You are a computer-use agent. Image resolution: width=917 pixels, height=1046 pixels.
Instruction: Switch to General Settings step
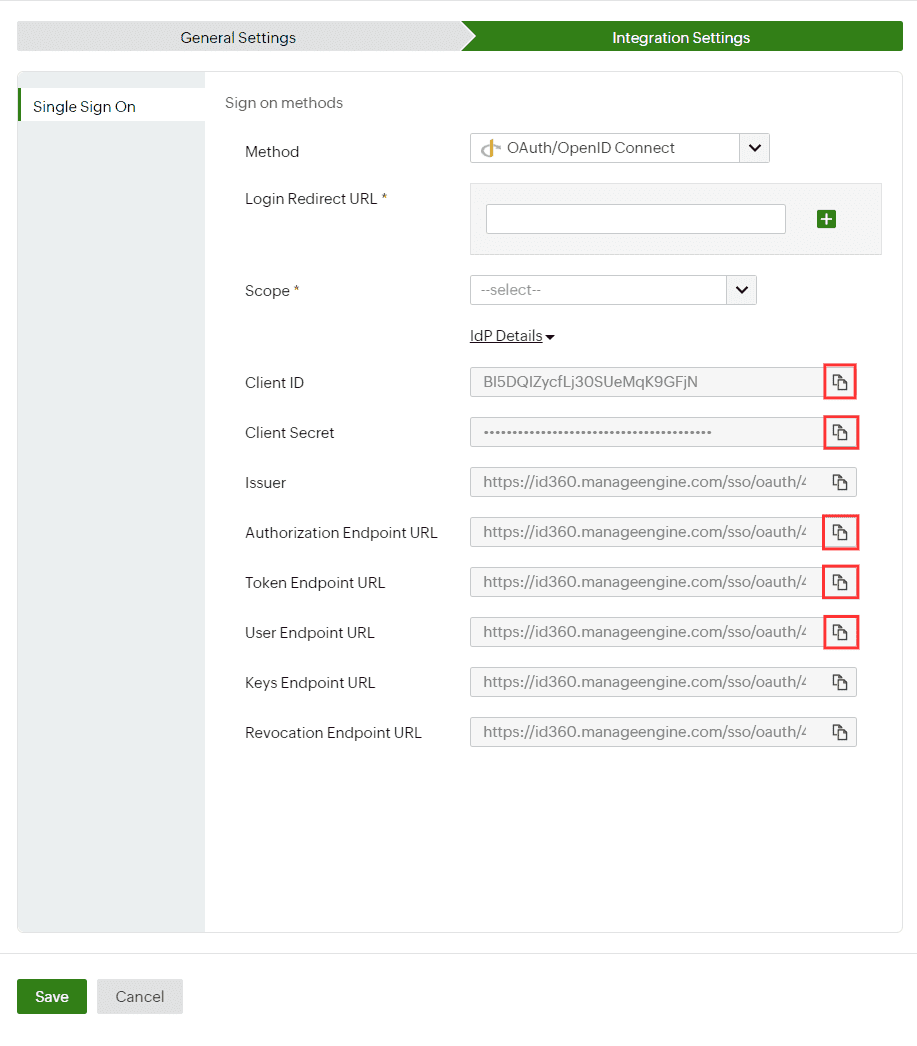tap(238, 37)
